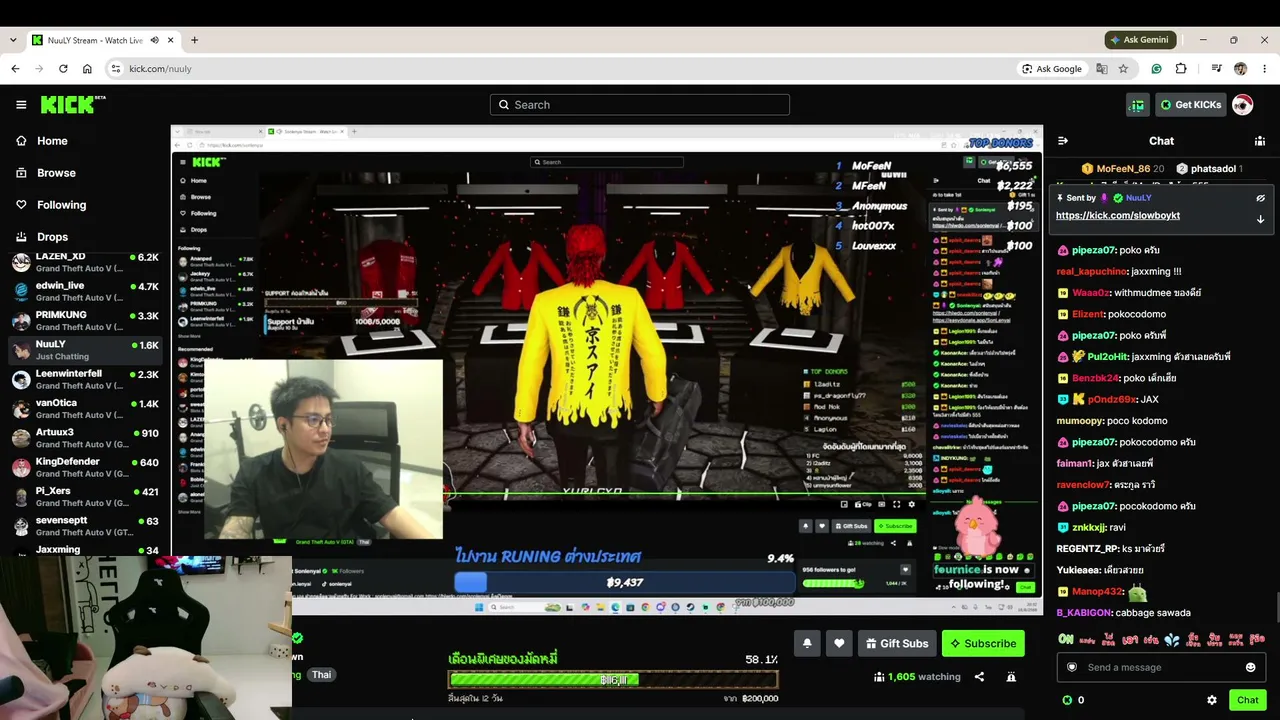Open the Kick leaderboard icon beside Get KICKs

tap(1137, 105)
